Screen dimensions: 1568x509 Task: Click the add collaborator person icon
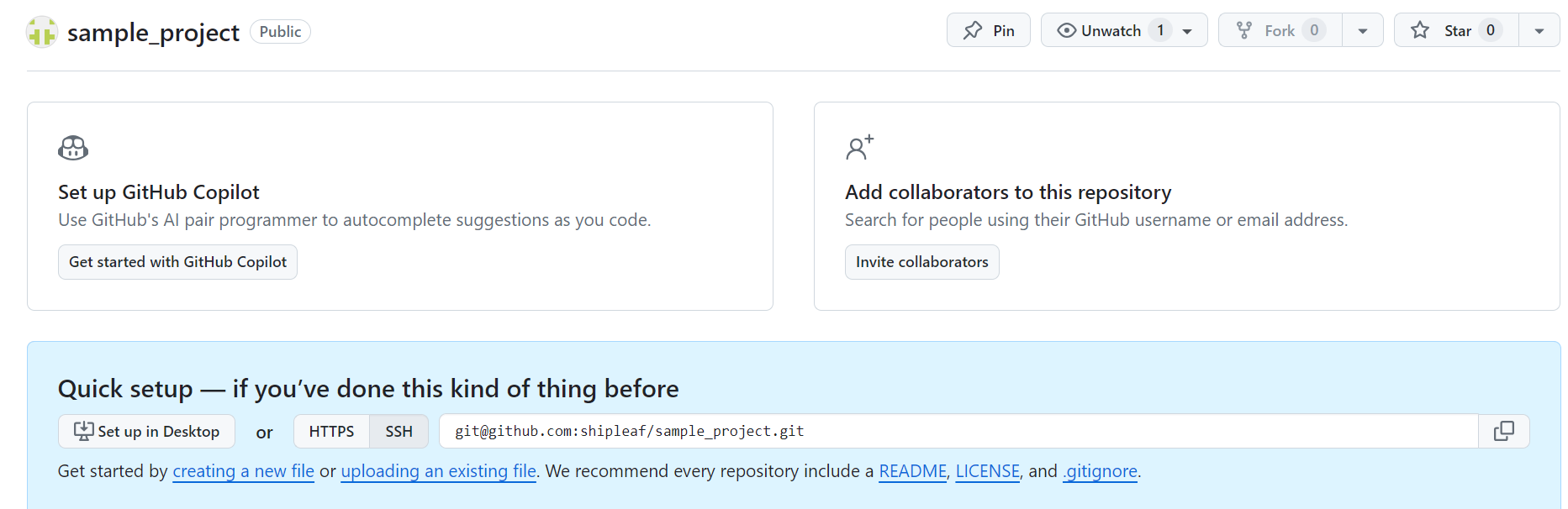coord(859,147)
